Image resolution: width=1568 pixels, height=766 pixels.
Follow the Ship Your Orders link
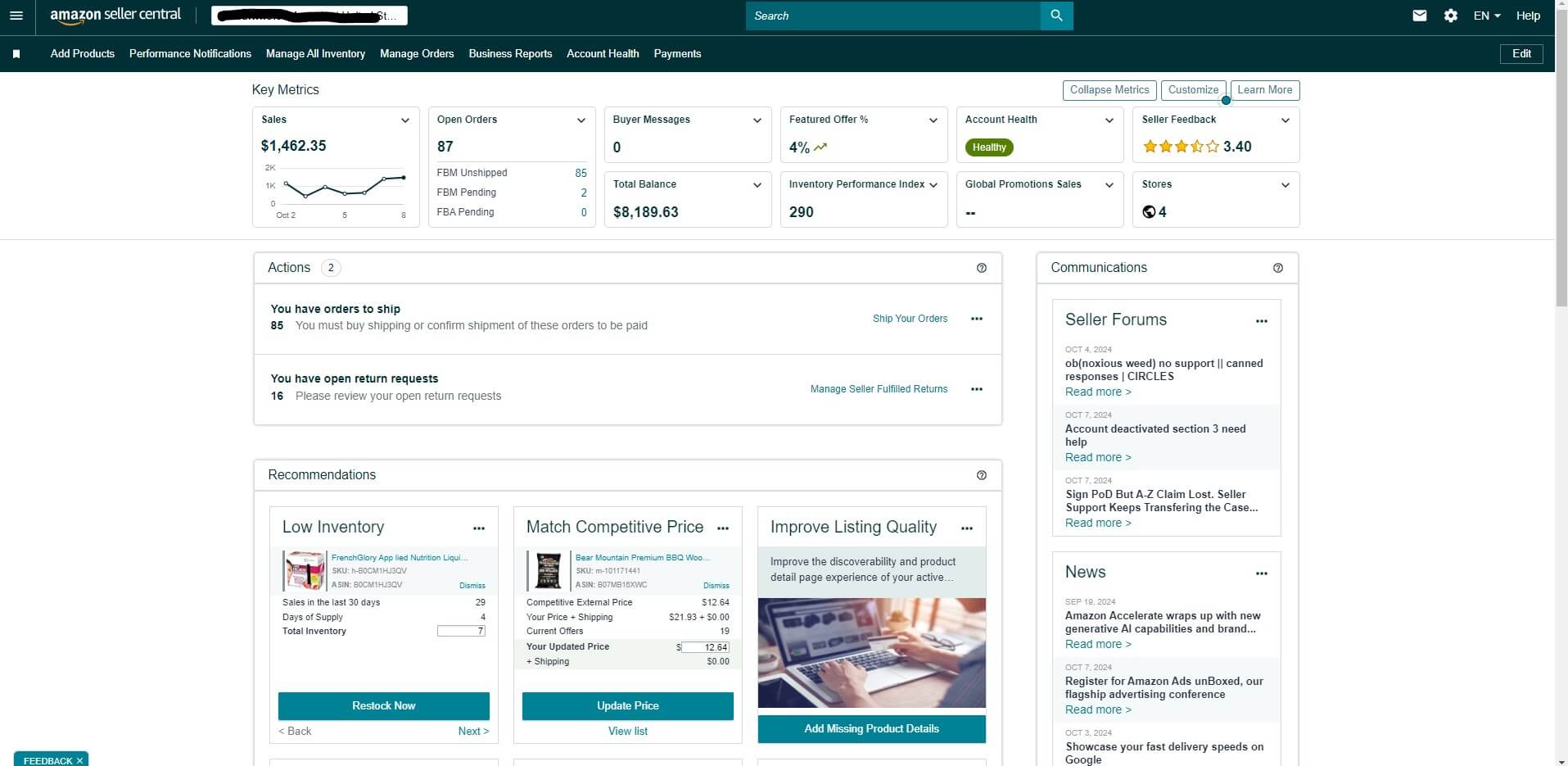[x=910, y=319]
